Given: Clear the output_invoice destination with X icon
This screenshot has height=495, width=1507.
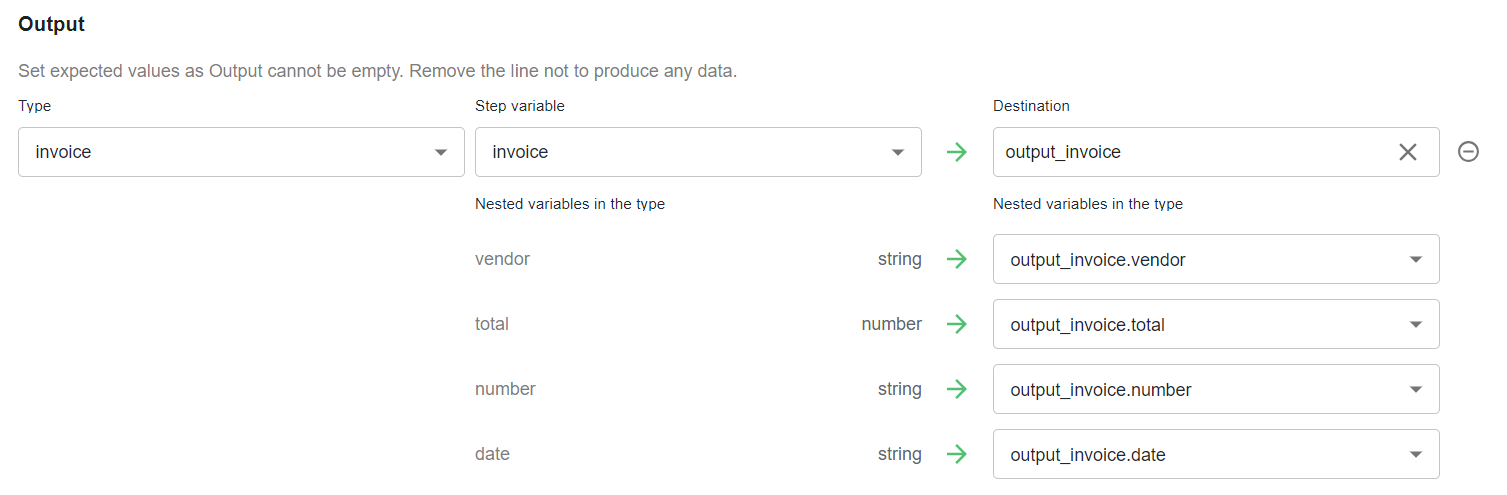Looking at the screenshot, I should [1407, 152].
